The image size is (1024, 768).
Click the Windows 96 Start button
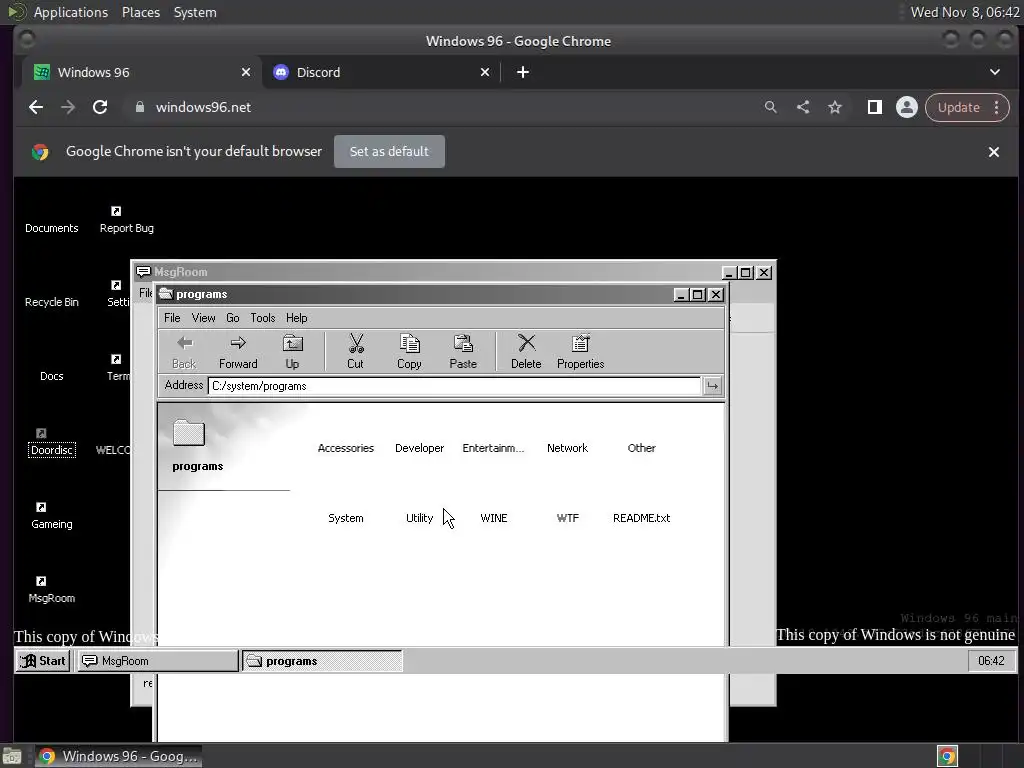(x=42, y=661)
